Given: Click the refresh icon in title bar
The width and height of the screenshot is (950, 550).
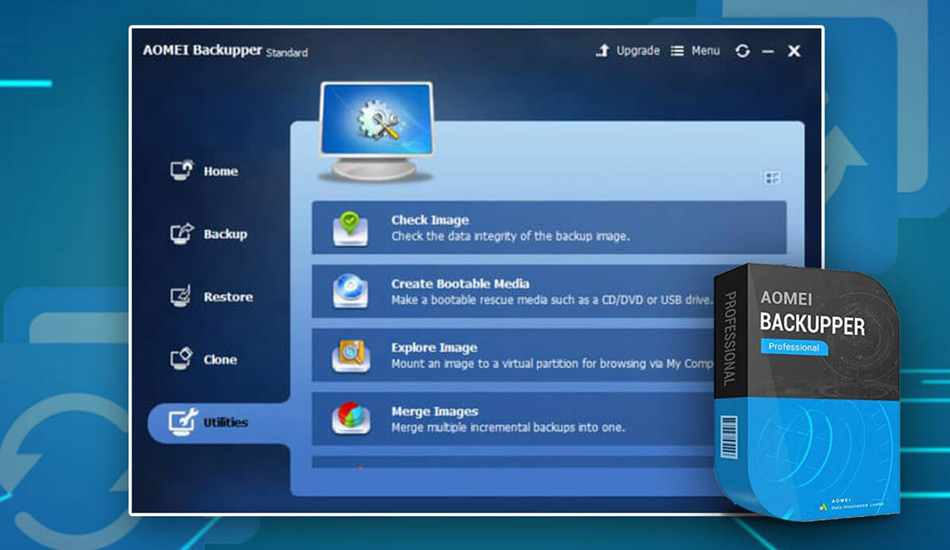Looking at the screenshot, I should 743,51.
